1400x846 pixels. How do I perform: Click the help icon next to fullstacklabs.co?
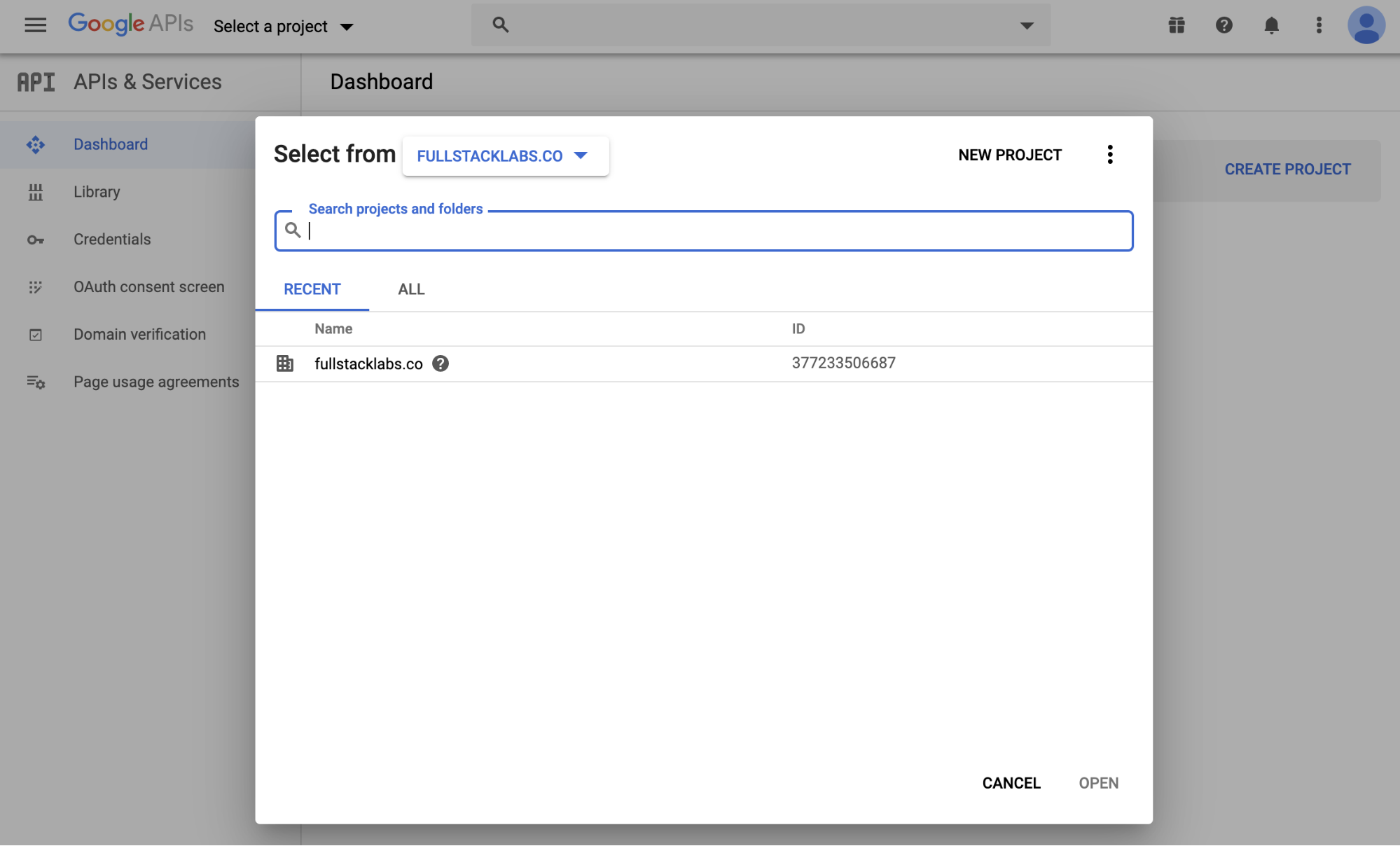coord(441,363)
